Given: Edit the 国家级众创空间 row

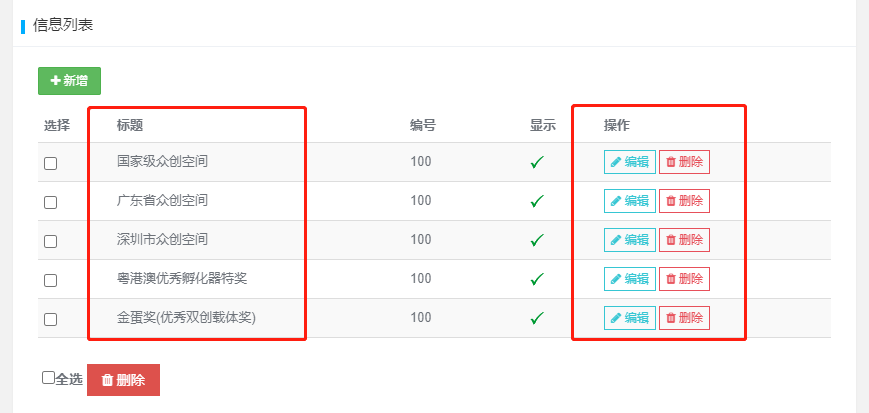Looking at the screenshot, I should [629, 162].
